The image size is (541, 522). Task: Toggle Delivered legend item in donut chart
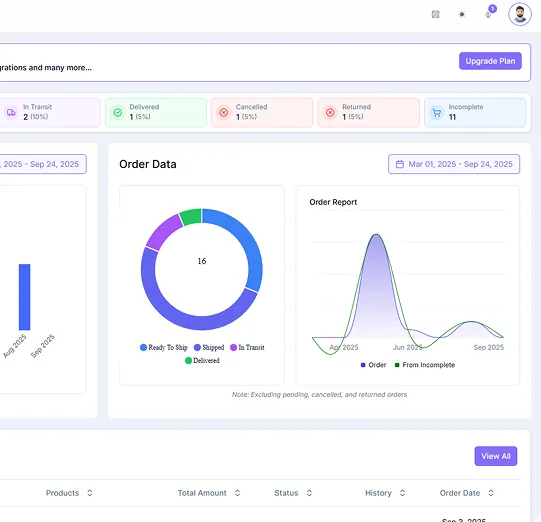click(202, 361)
